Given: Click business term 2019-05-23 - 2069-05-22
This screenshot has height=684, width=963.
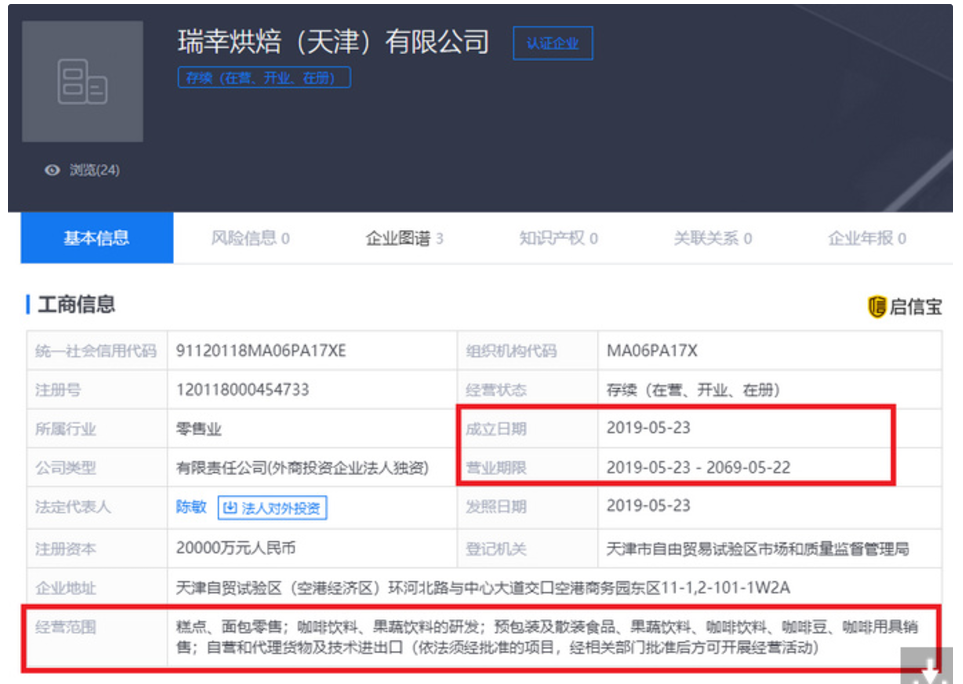Looking at the screenshot, I should pos(698,467).
